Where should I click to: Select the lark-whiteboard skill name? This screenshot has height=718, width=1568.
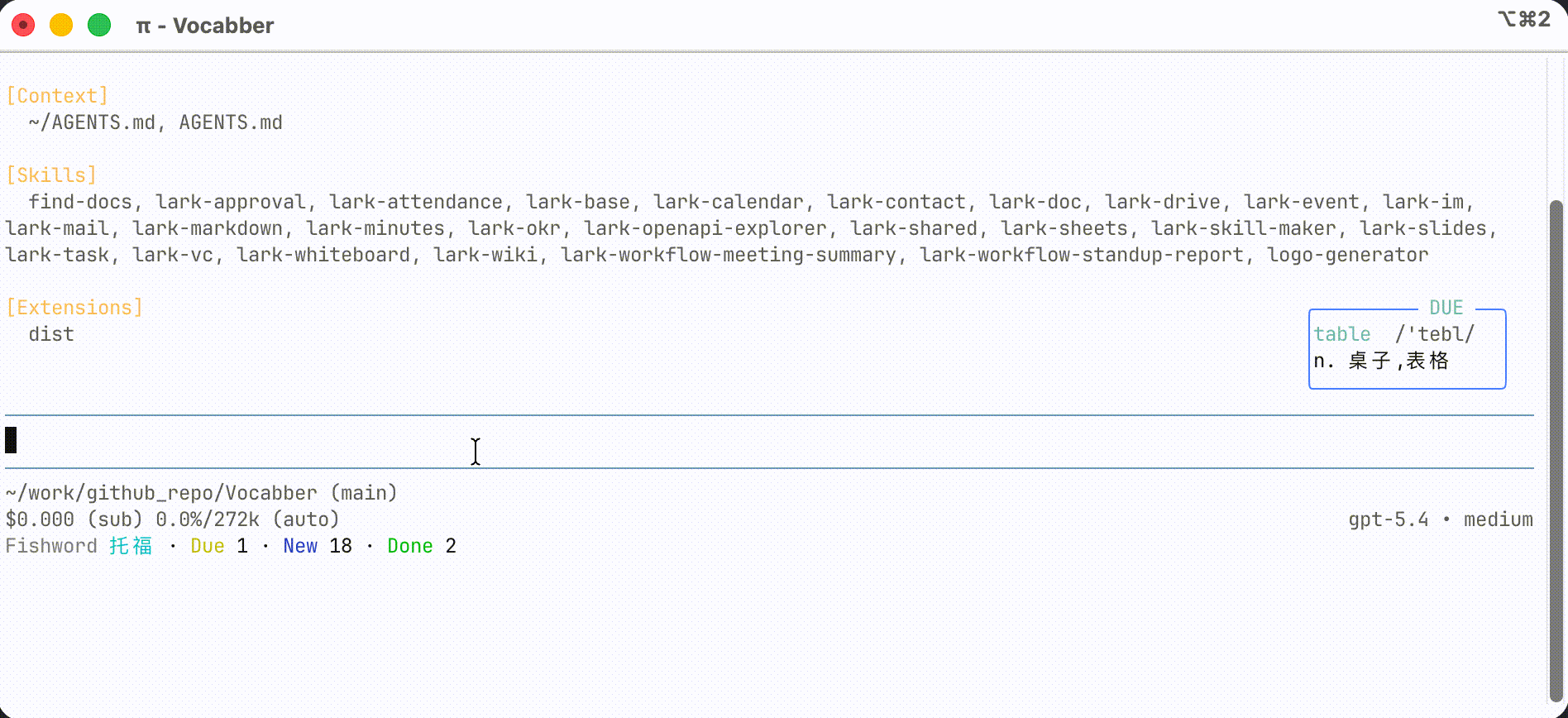pos(323,255)
